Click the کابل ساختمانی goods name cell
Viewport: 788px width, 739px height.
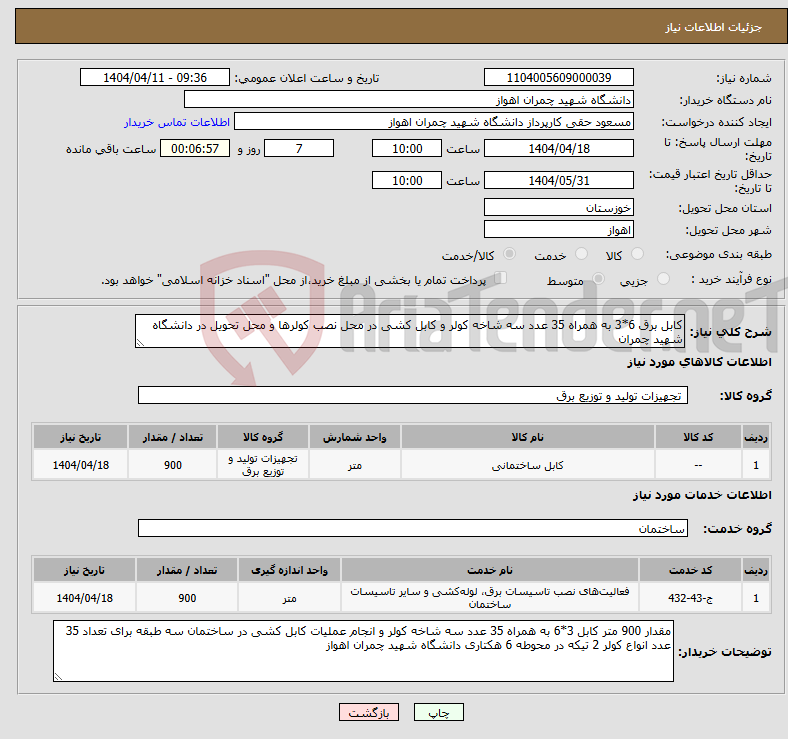point(528,465)
